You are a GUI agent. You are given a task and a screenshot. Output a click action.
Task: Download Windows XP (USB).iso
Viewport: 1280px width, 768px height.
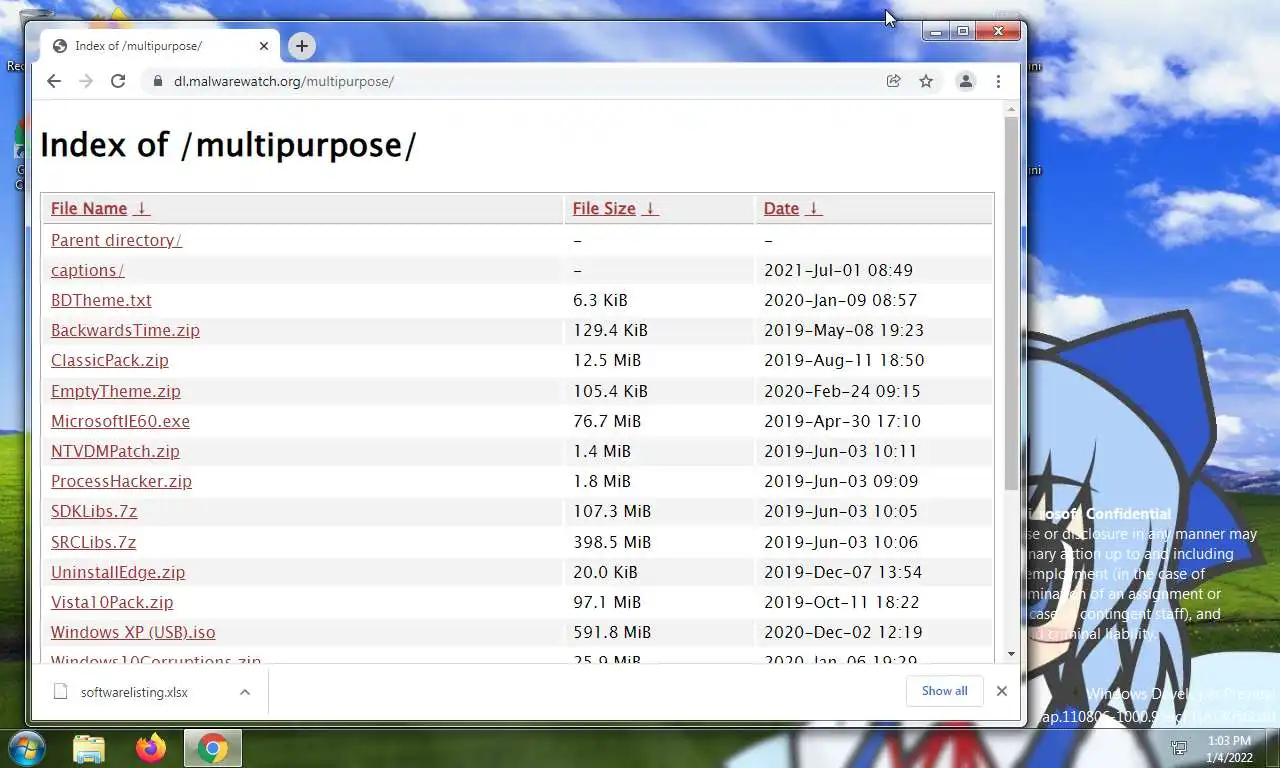(x=133, y=632)
